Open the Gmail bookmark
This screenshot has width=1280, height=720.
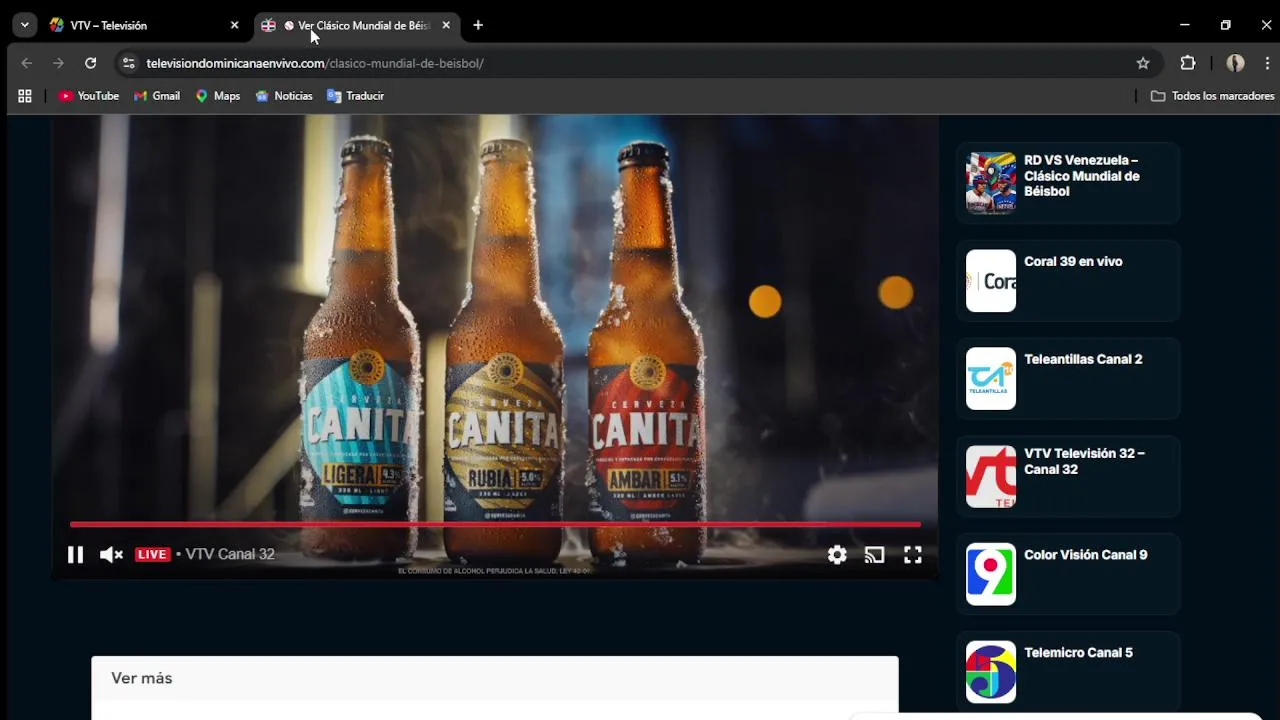(157, 96)
